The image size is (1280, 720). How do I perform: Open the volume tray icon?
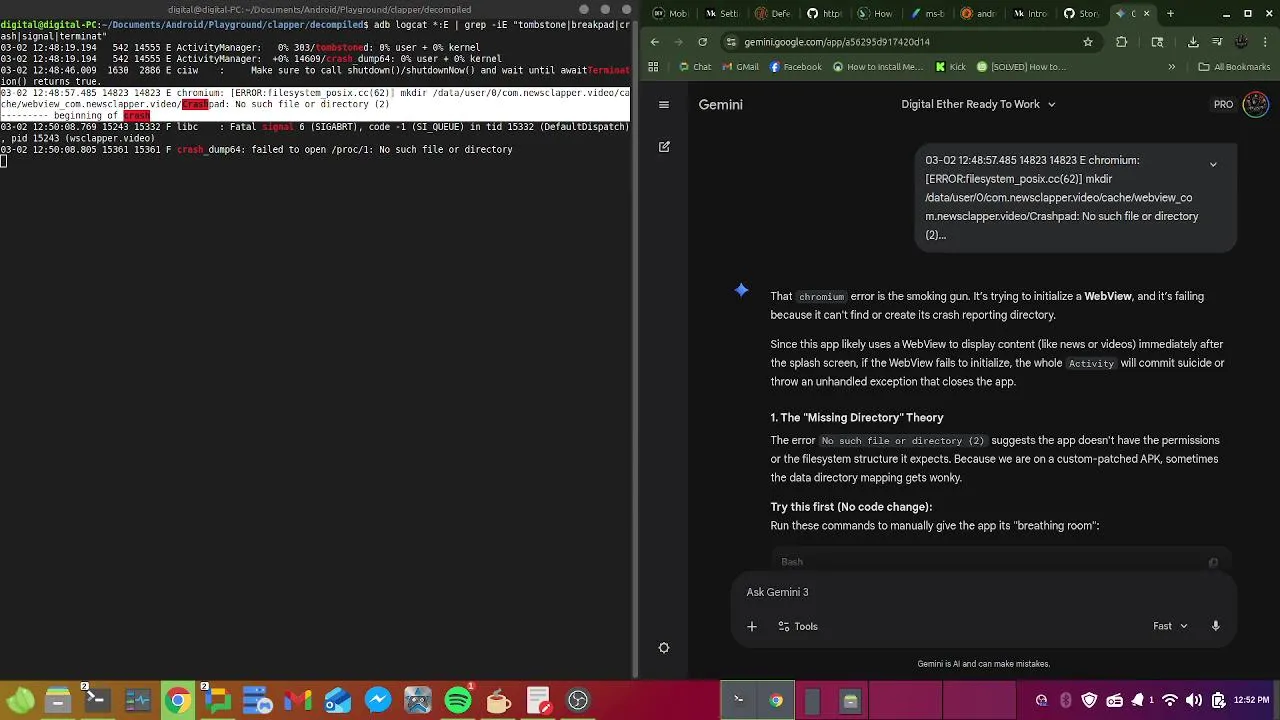coord(1193,700)
